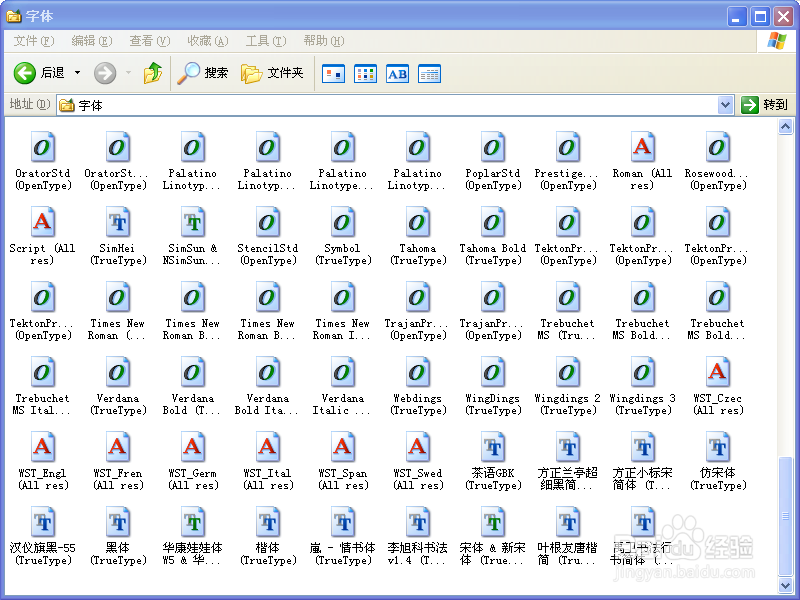Select the 方正小标宋简体 font icon
The image size is (800, 600).
(x=642, y=448)
